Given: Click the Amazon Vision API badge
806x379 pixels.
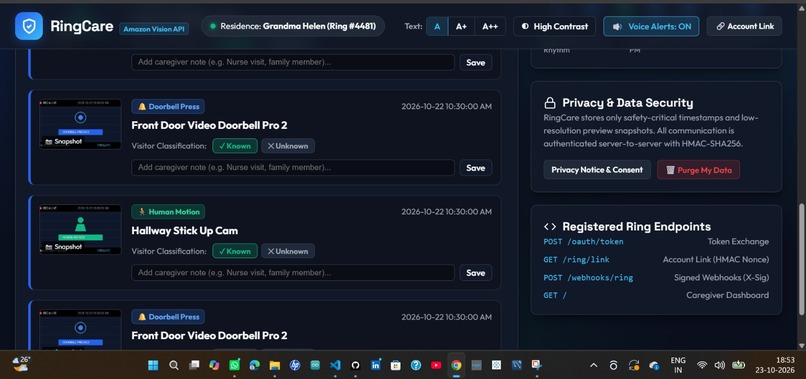Looking at the screenshot, I should coord(154,29).
